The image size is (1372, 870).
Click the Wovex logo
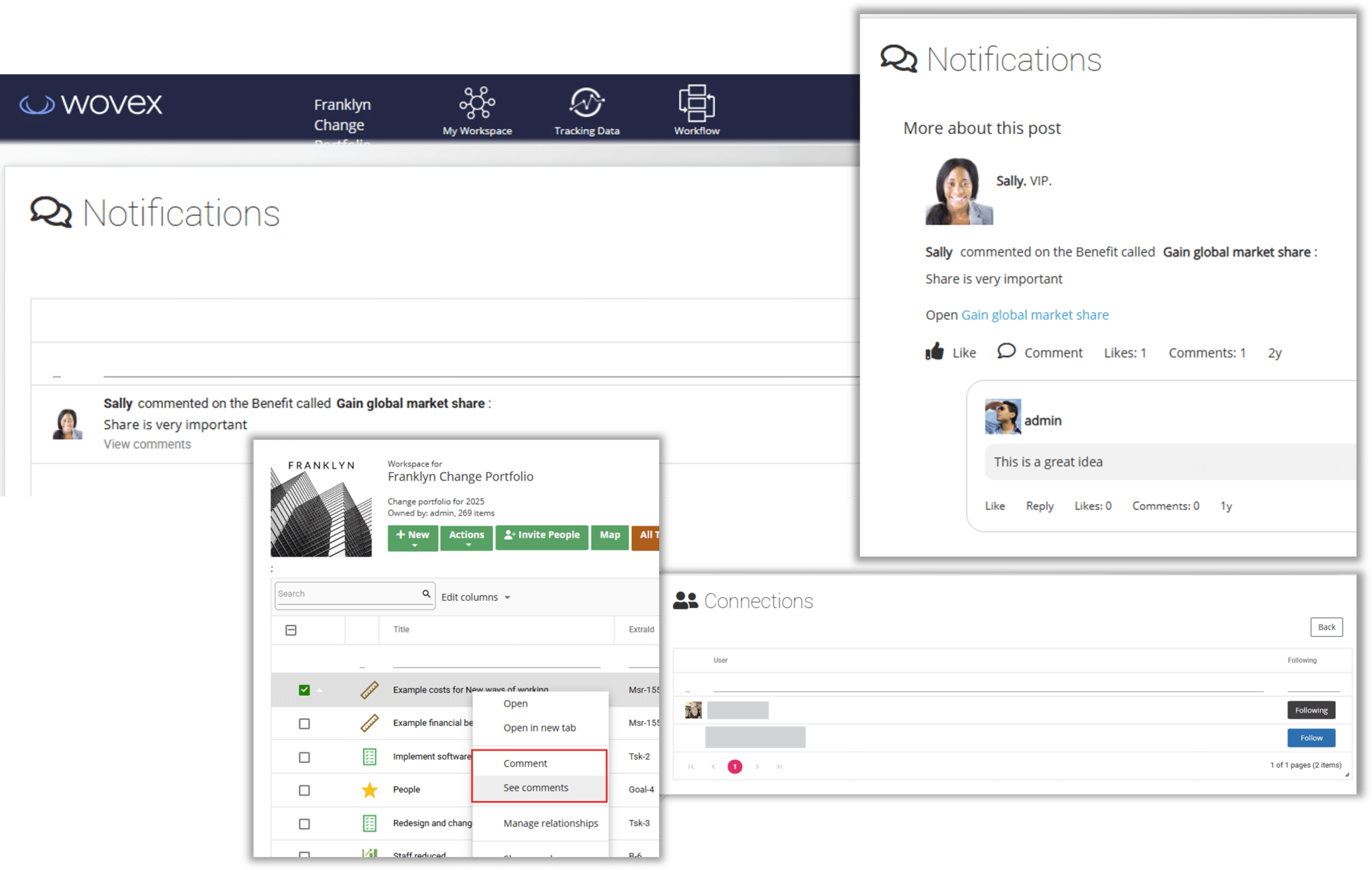(x=91, y=104)
